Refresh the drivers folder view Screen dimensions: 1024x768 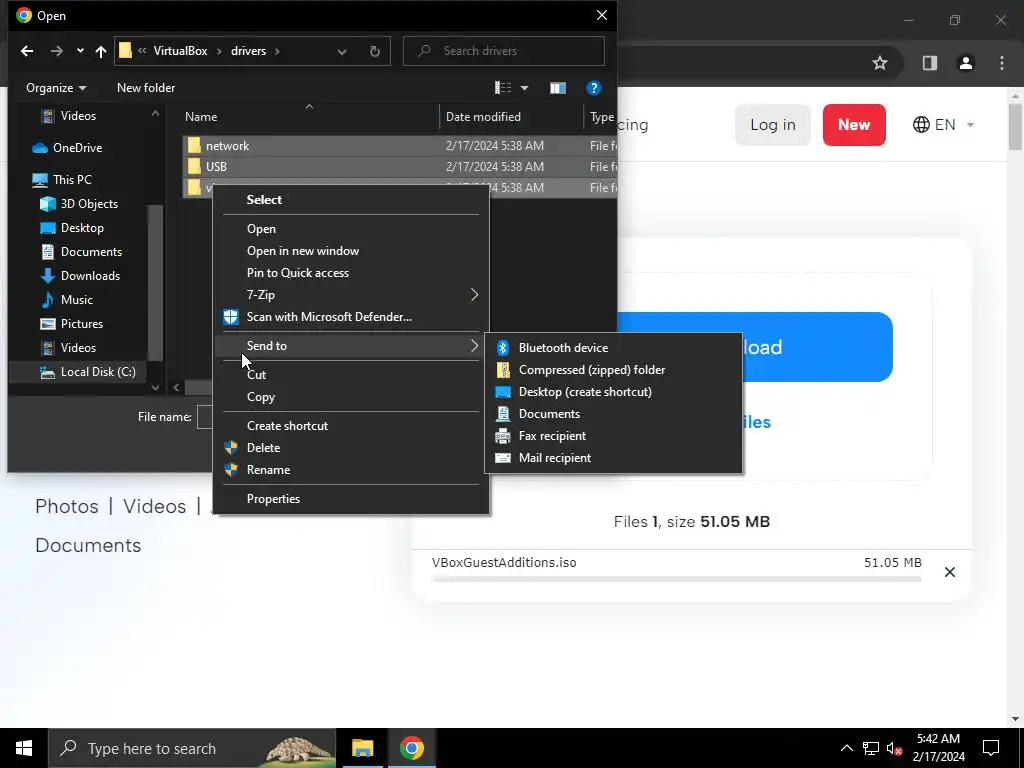point(375,52)
